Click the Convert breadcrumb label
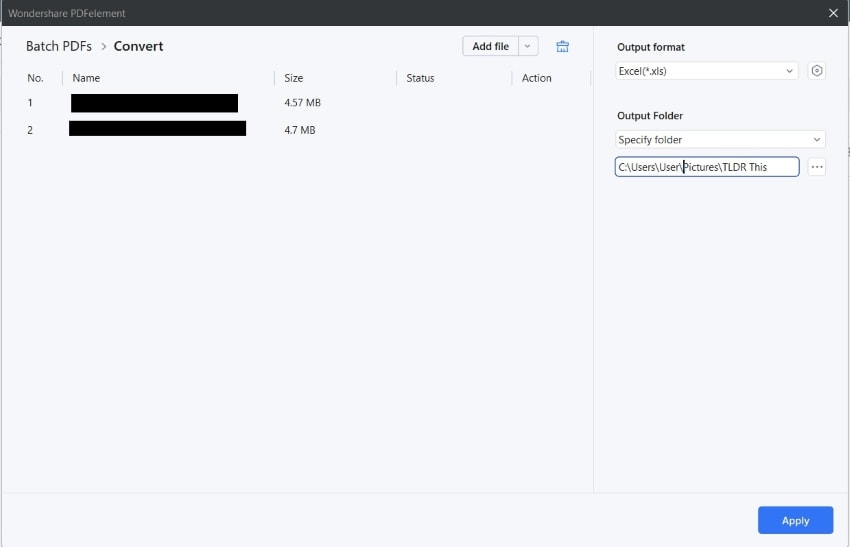 coord(138,46)
